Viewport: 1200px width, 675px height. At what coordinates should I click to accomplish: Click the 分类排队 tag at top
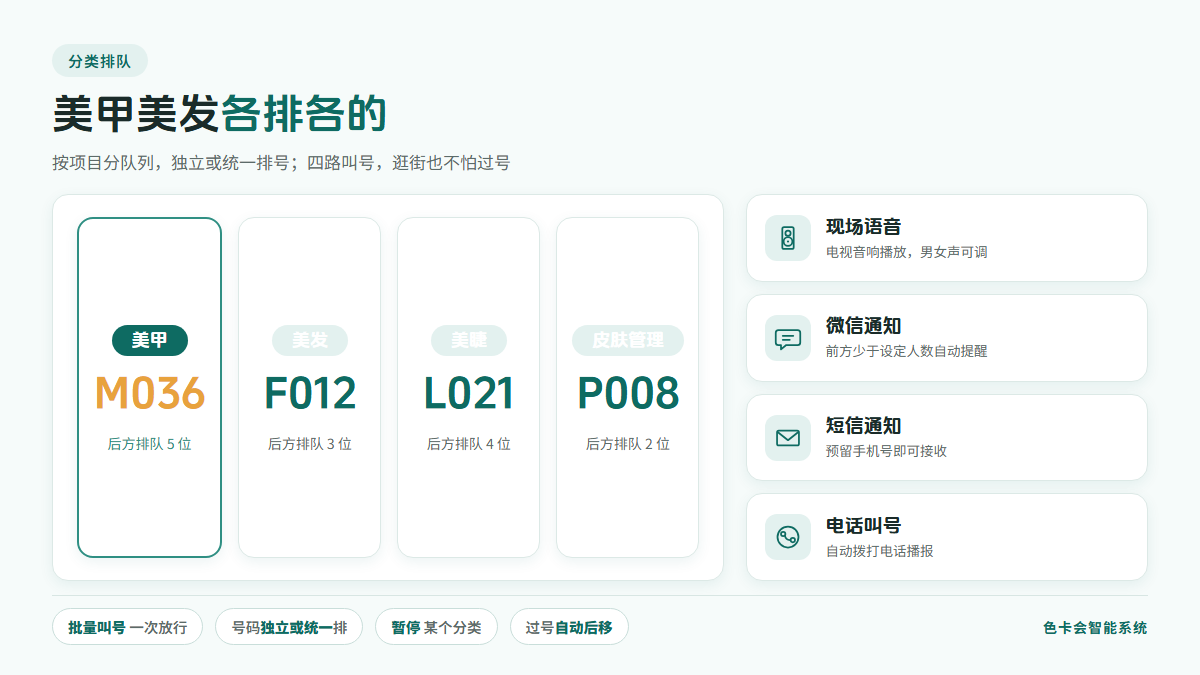[x=100, y=61]
